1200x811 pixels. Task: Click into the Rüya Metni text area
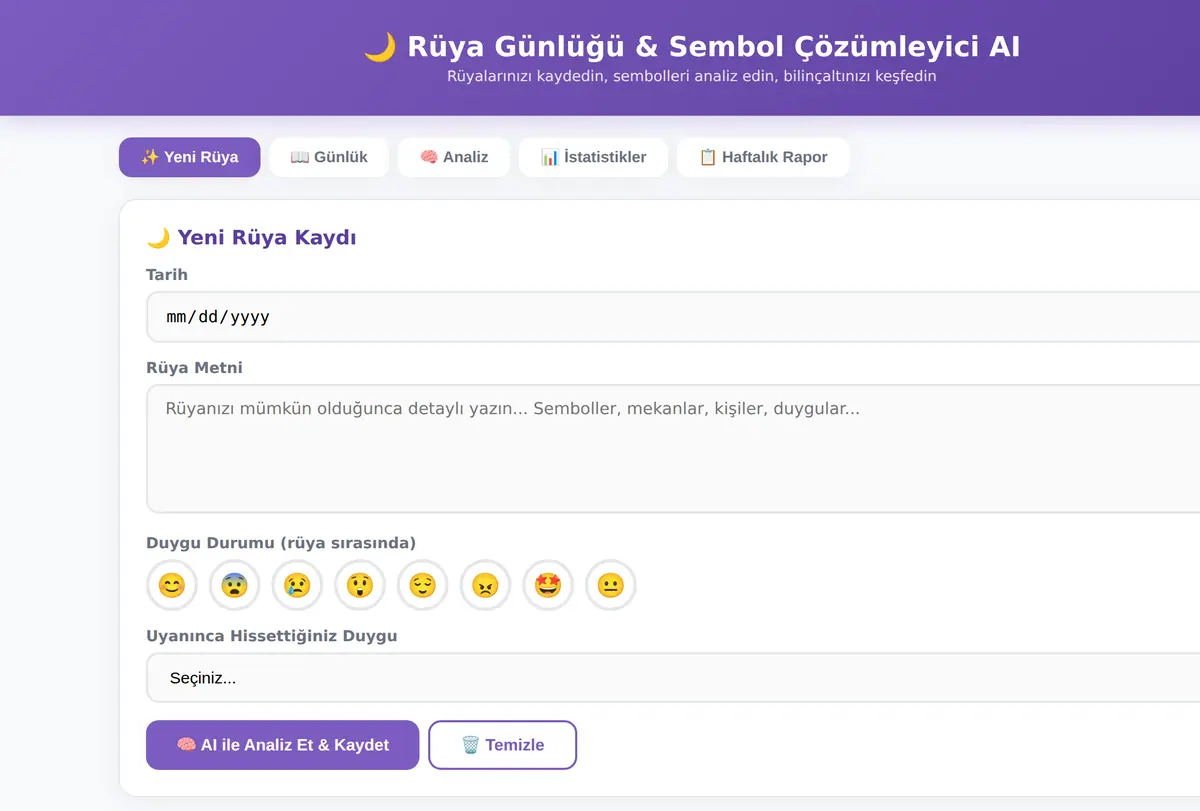[x=673, y=448]
